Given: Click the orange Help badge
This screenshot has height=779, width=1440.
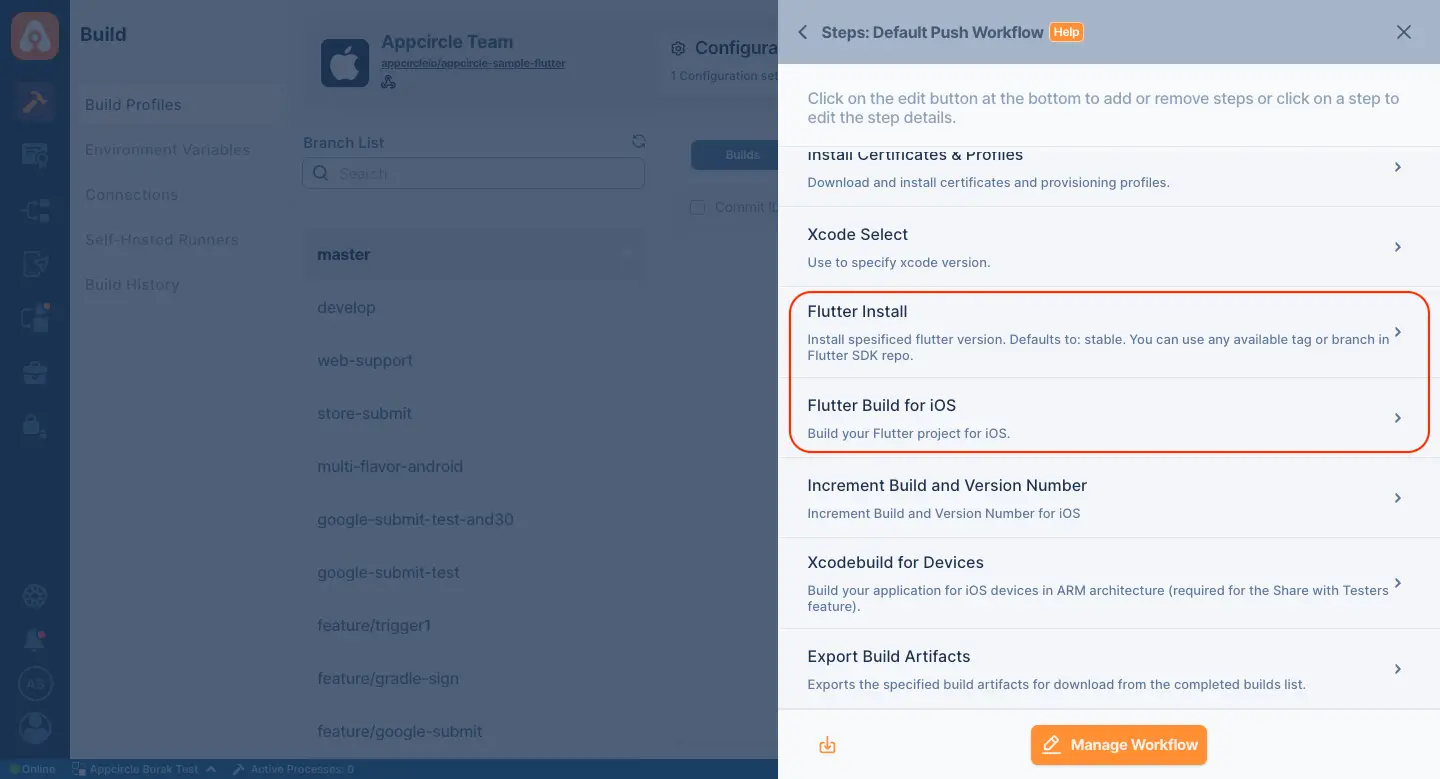Looking at the screenshot, I should coord(1066,32).
